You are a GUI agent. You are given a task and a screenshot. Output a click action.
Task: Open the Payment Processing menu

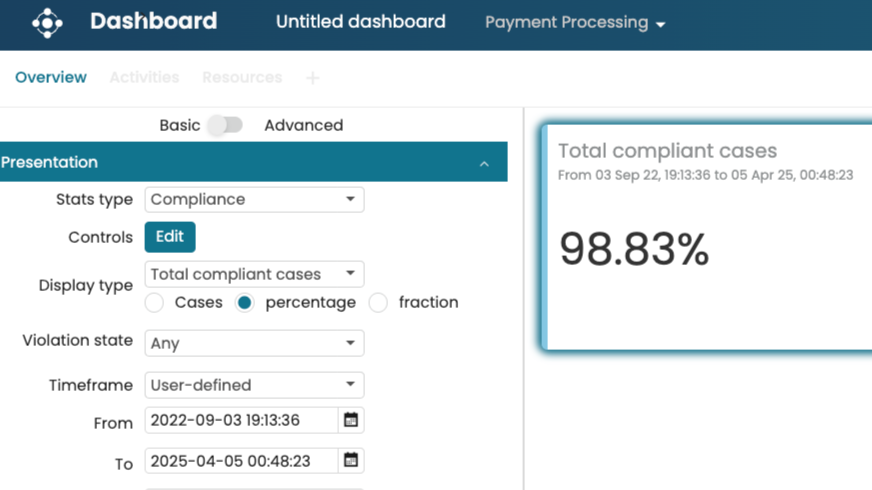(x=575, y=23)
